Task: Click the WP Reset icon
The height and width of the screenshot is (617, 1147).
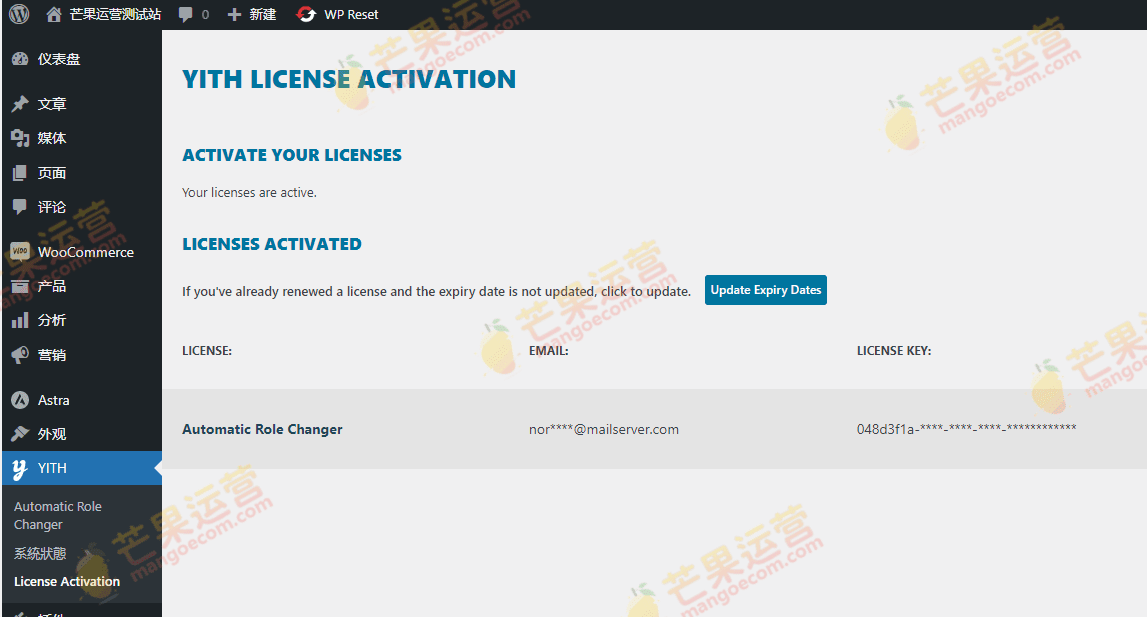Action: tap(306, 14)
